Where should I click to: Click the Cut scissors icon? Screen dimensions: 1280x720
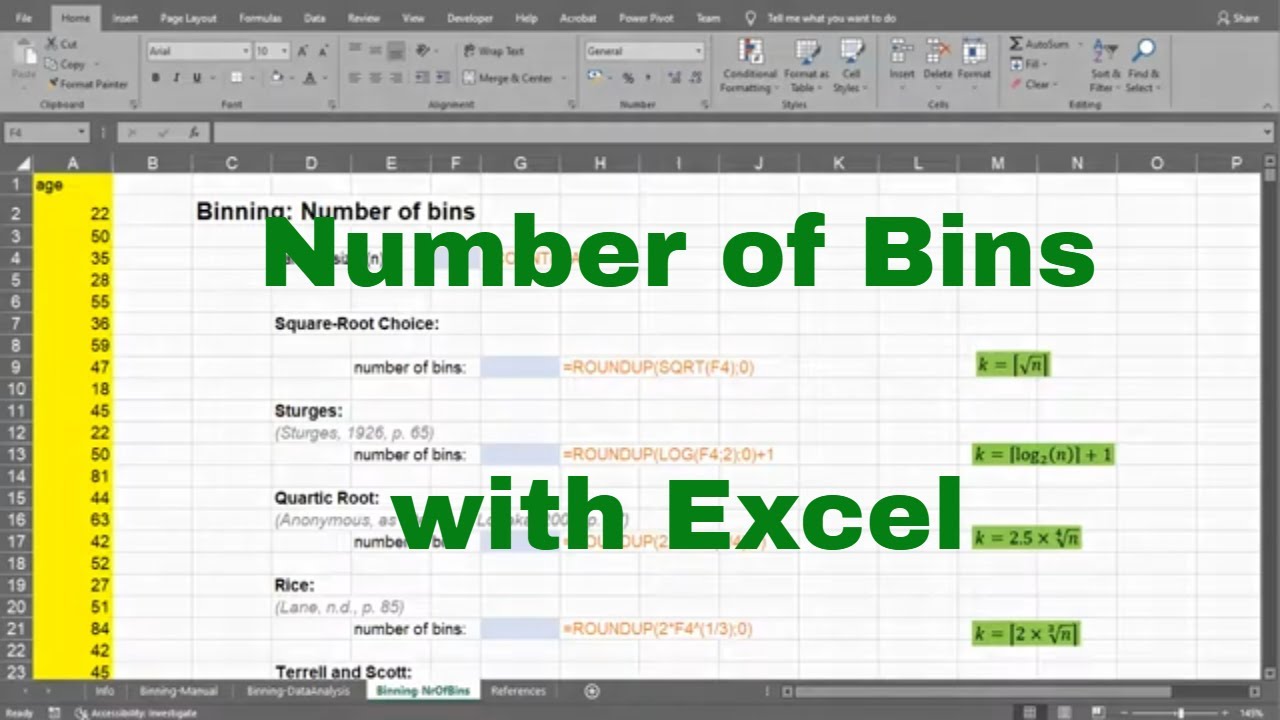pos(51,44)
